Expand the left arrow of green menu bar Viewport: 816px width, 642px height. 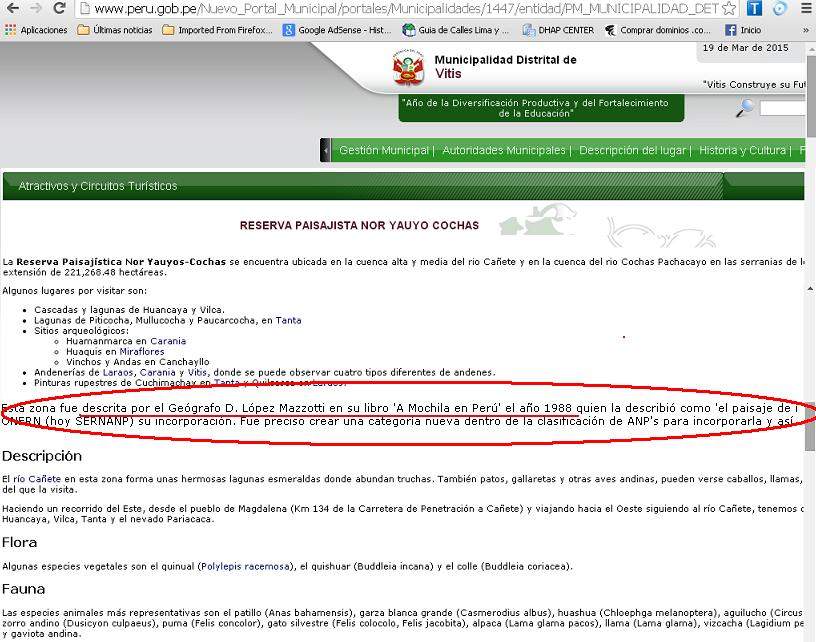325,150
